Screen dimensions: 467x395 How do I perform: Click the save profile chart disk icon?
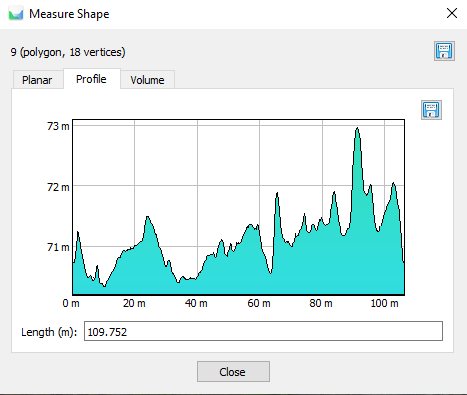[x=431, y=110]
